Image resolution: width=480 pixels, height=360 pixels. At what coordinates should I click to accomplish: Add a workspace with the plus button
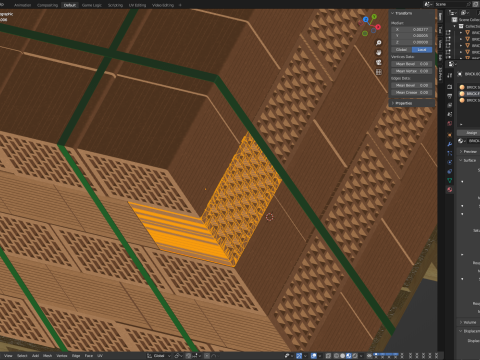[180, 5]
